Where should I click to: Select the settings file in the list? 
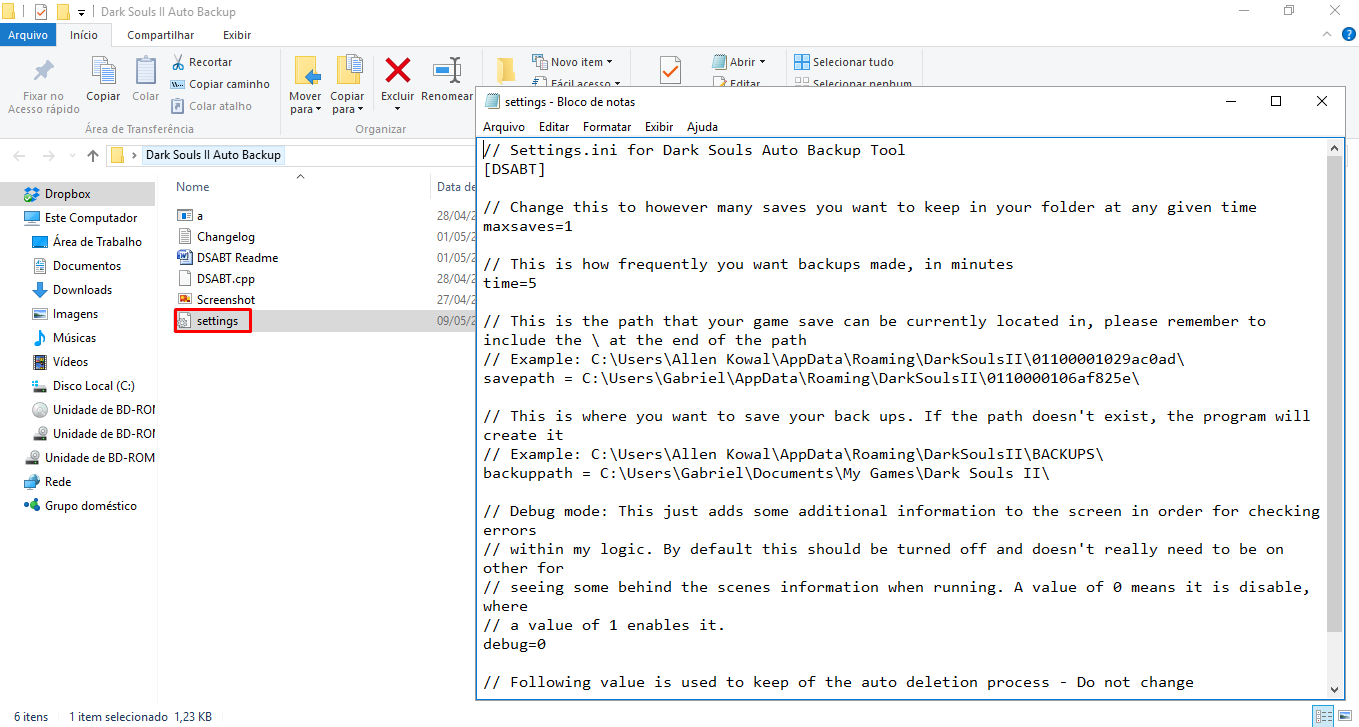(x=218, y=321)
